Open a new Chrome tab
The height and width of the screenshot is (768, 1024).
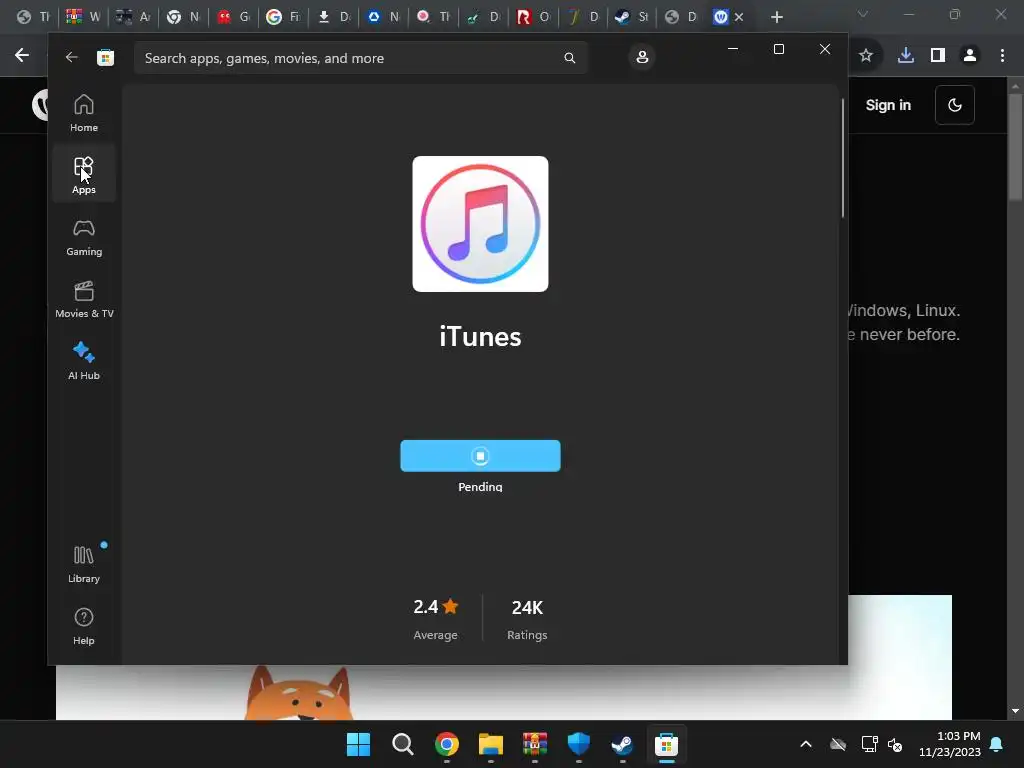coord(776,17)
